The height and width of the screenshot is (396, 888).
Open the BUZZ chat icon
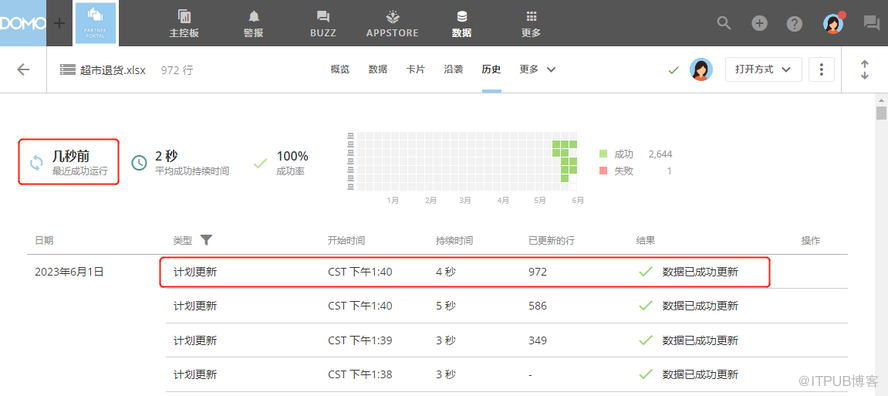(323, 16)
